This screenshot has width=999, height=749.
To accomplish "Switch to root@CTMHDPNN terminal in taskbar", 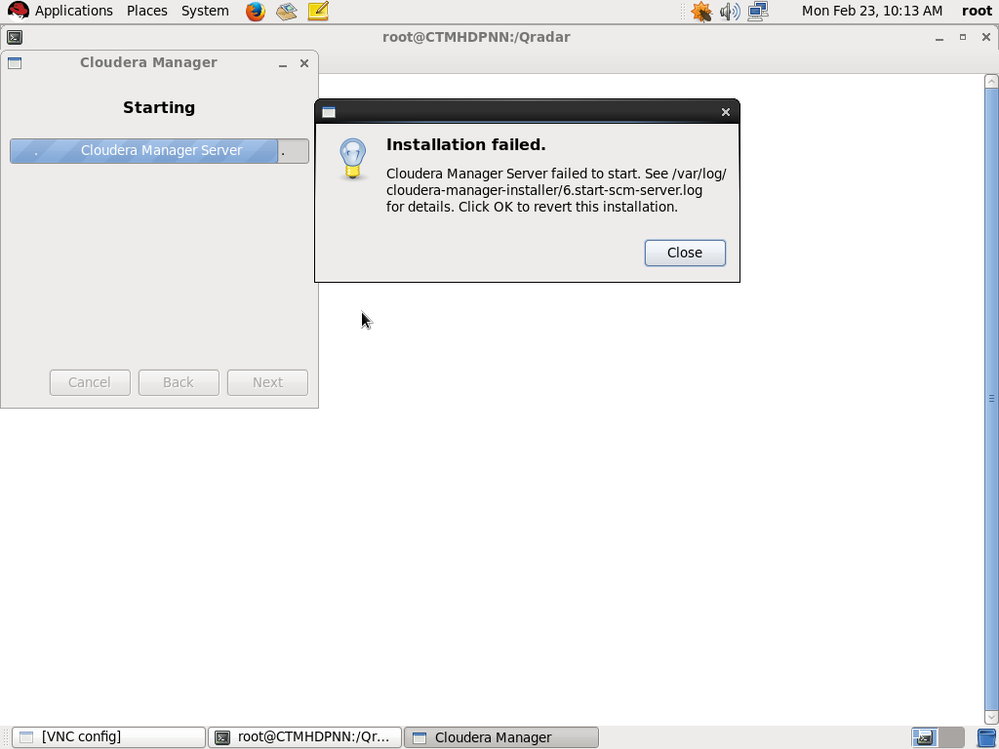I will coord(305,737).
